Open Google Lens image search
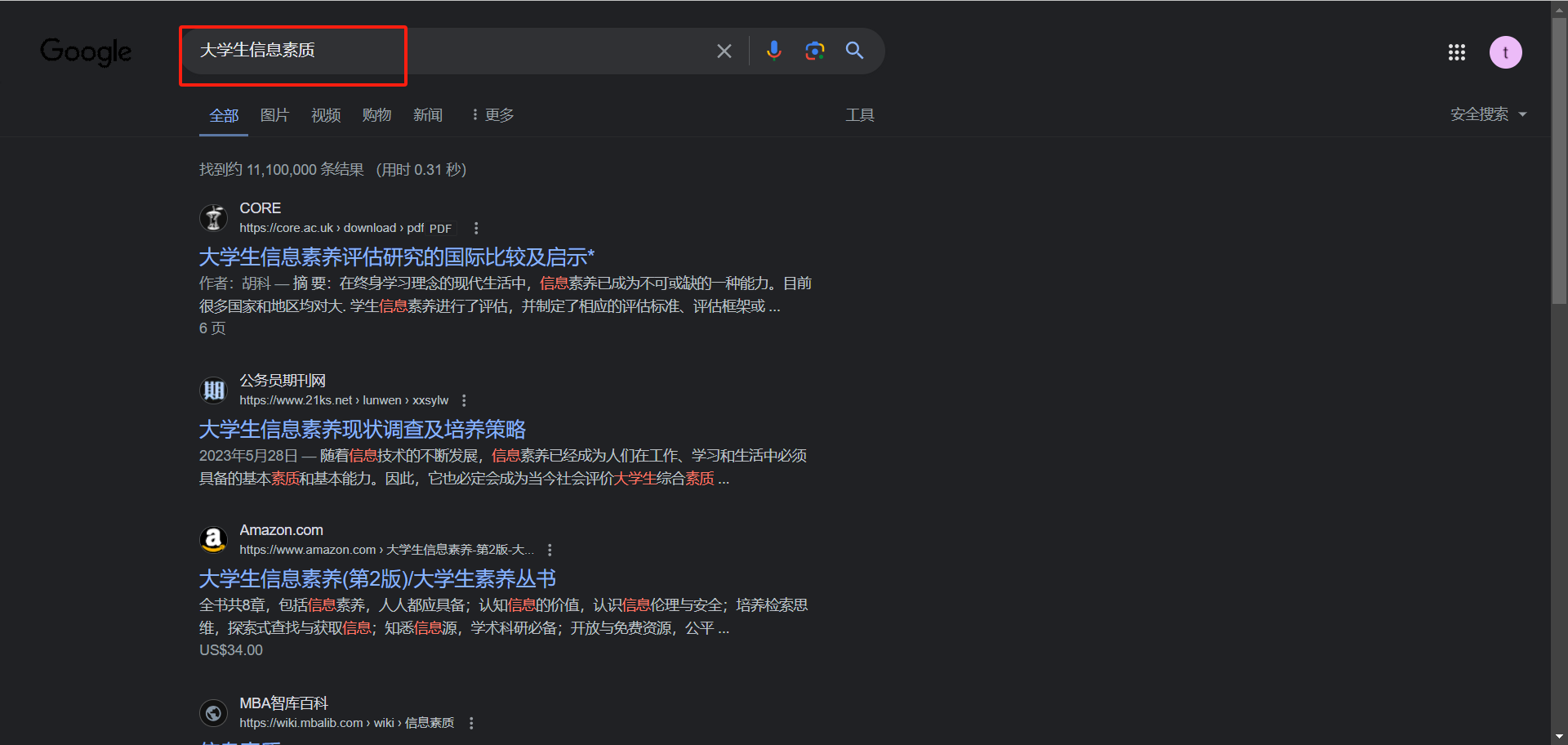 tap(814, 51)
